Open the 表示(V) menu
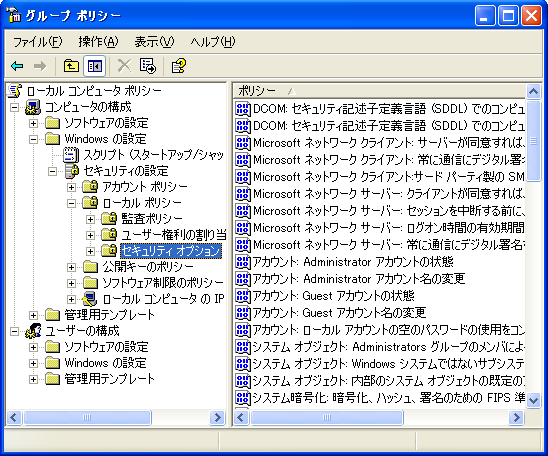Image resolution: width=548 pixels, height=456 pixels. pos(154,42)
